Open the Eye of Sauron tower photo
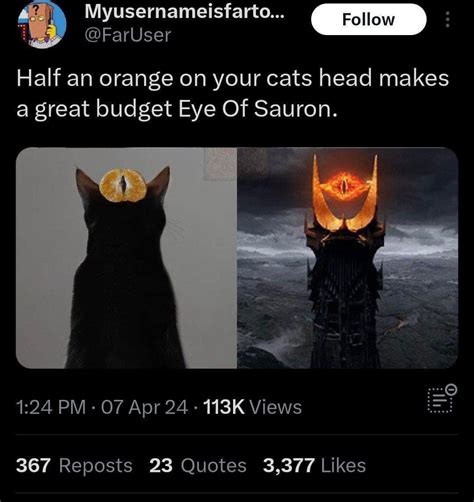474x502 pixels. pos(348,258)
